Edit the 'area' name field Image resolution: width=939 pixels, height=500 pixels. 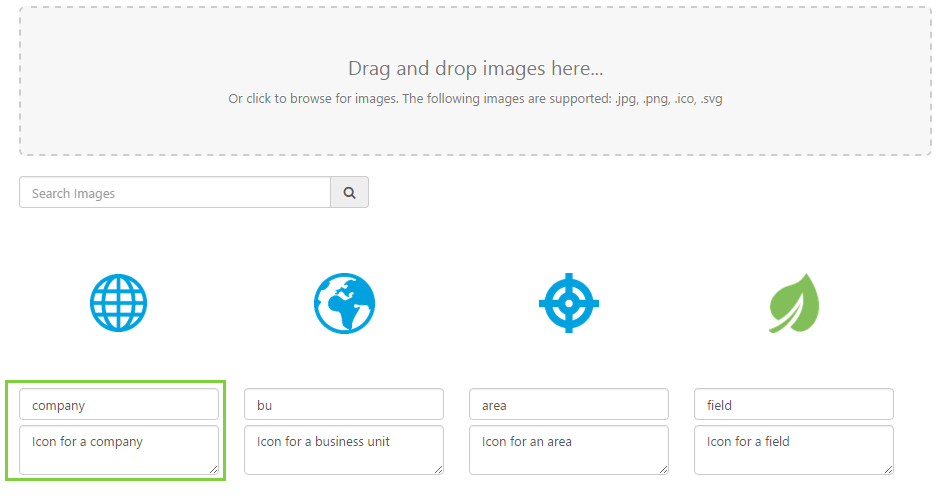coord(569,405)
